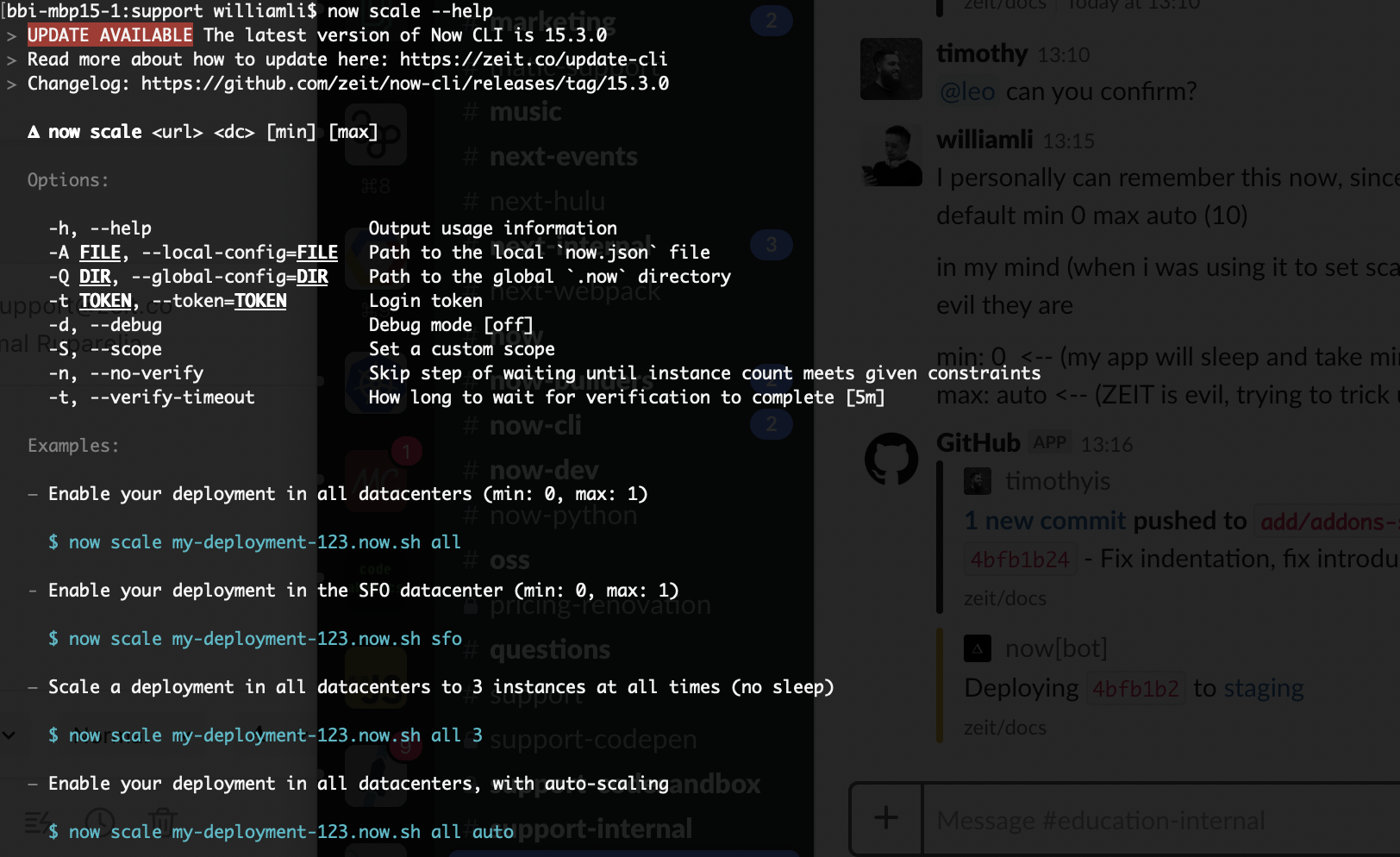
Task: Click the unread badge beside #marketing
Action: click(771, 20)
